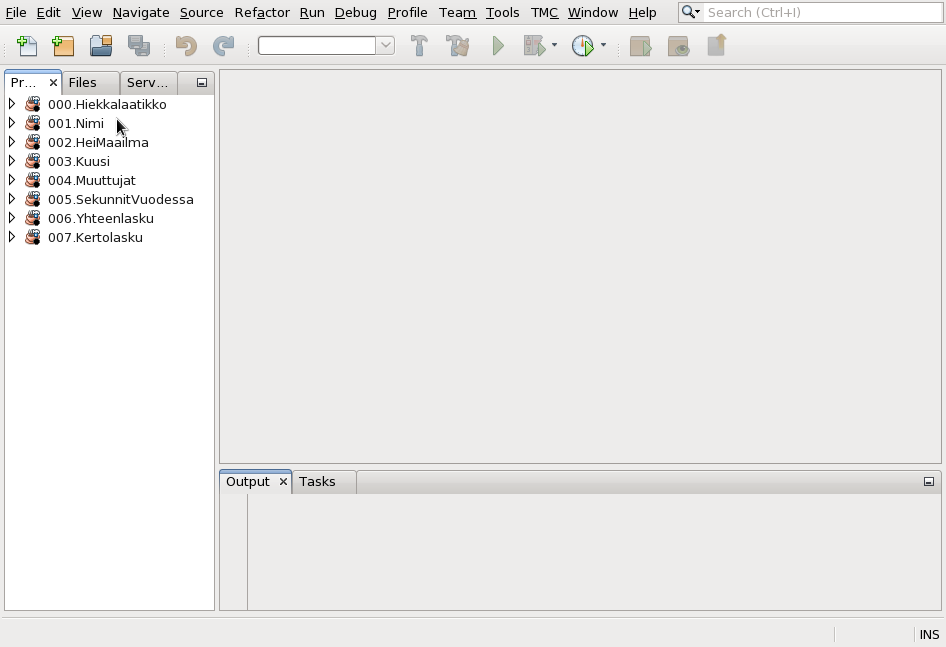Open the Refactor menu
The image size is (946, 647).
[x=262, y=13]
